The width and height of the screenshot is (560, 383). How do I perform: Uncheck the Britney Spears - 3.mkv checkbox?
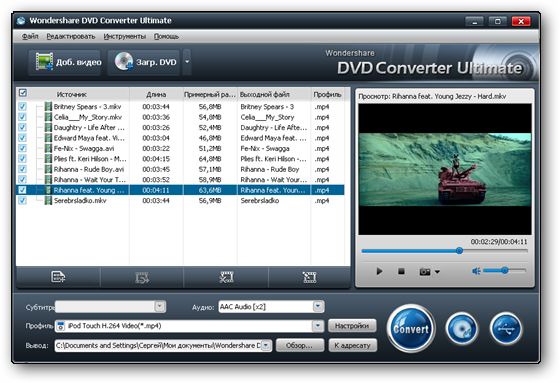click(x=22, y=106)
